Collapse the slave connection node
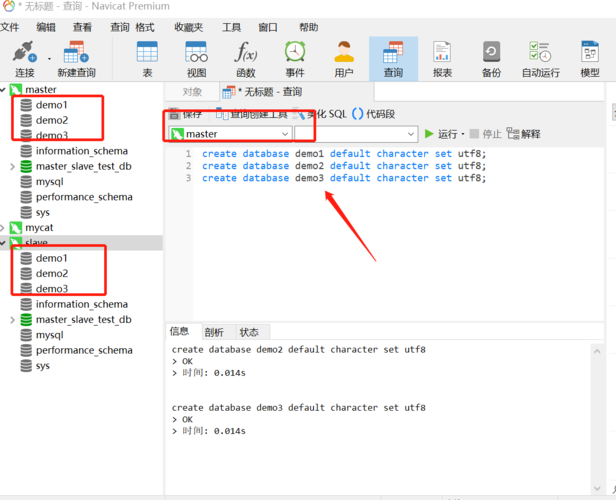This screenshot has height=500, width=616. [x=3, y=243]
